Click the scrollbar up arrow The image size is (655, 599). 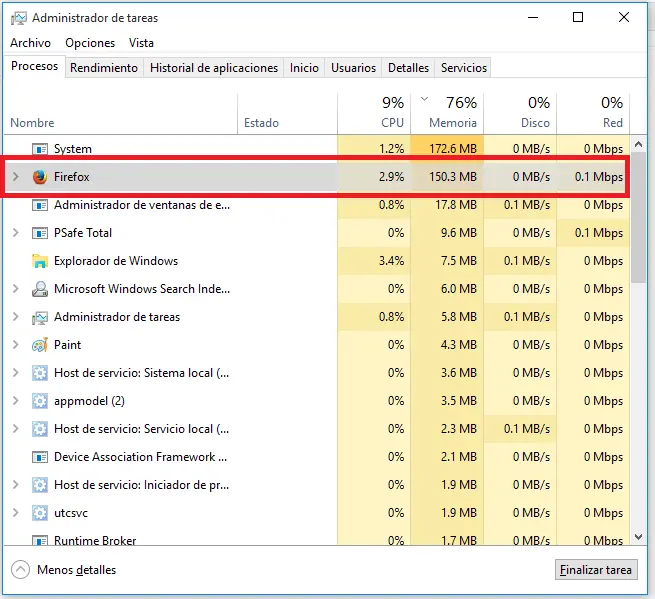pyautogui.click(x=638, y=145)
